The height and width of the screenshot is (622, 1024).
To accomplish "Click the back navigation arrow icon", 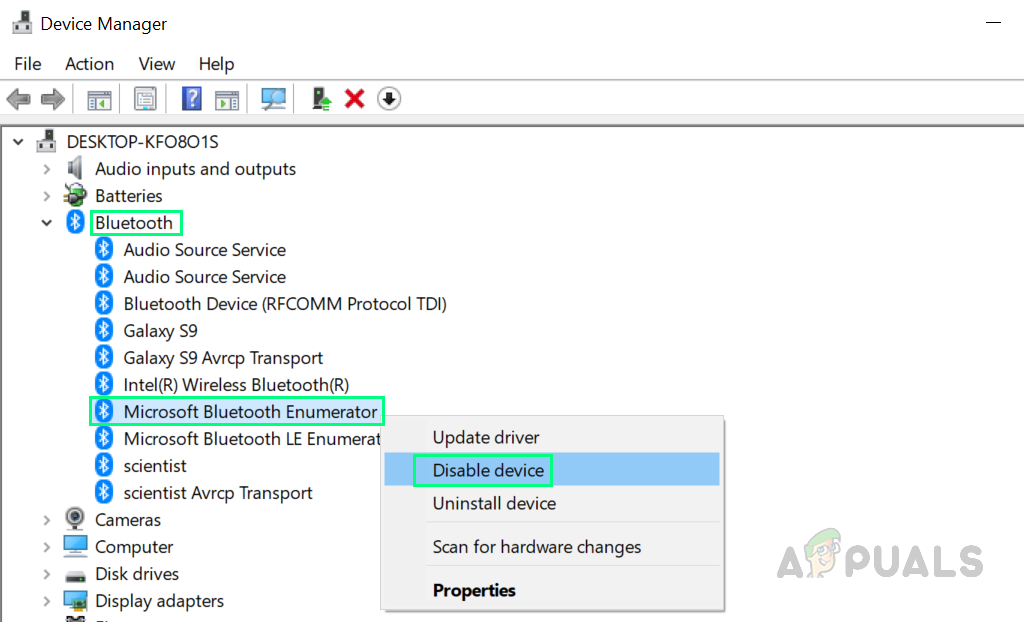I will 18,98.
